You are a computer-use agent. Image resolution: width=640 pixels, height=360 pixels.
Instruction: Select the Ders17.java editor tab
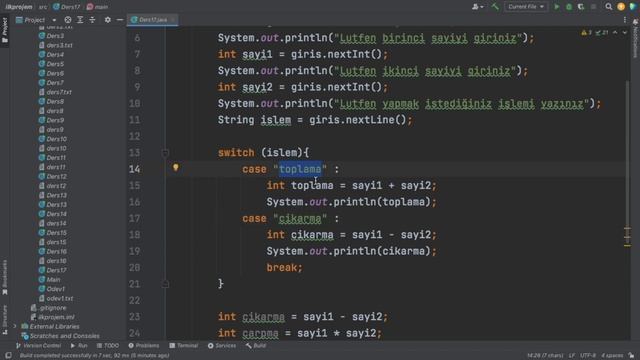tap(152, 20)
